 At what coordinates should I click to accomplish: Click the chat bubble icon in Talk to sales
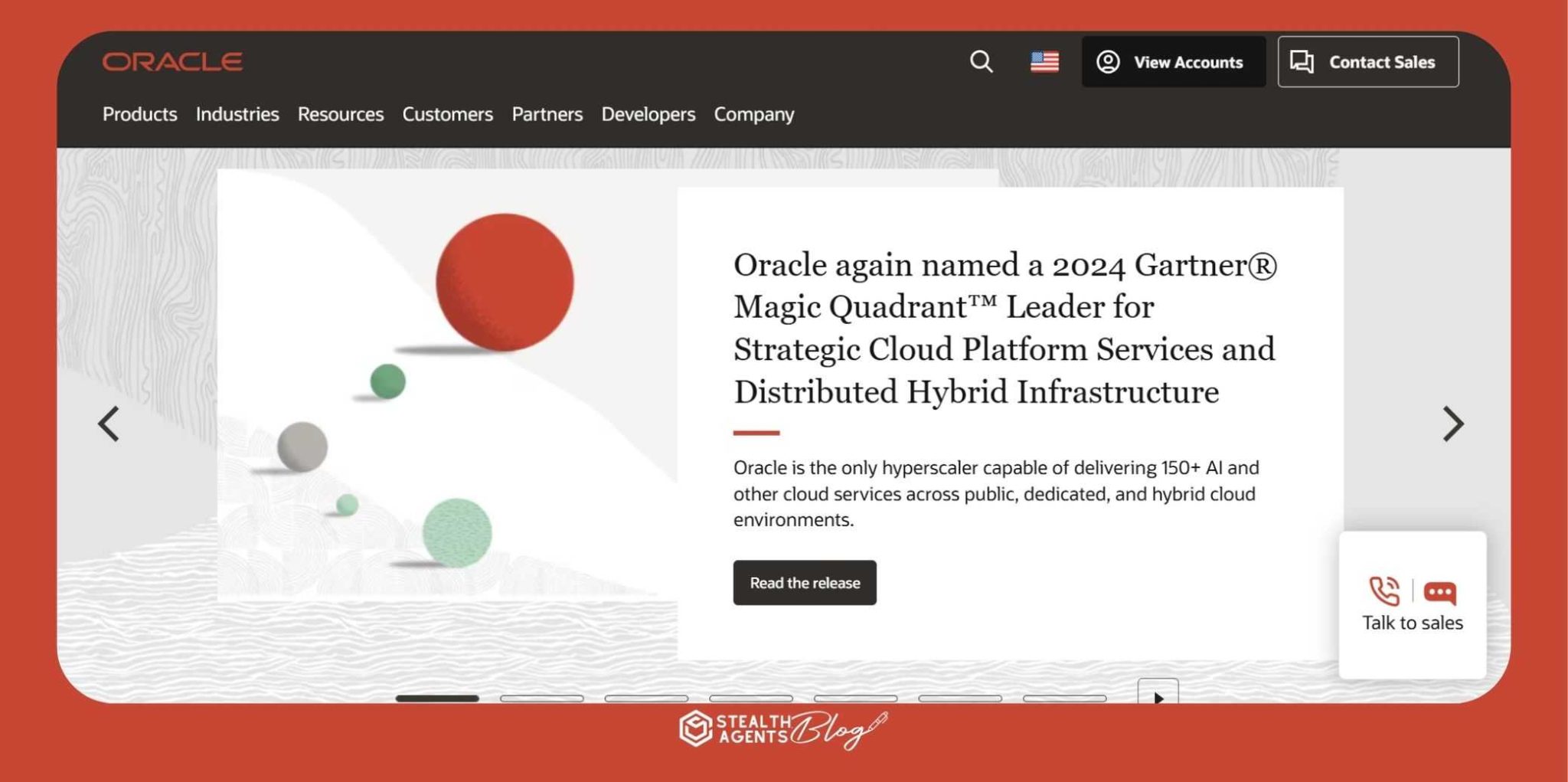[x=1439, y=592]
